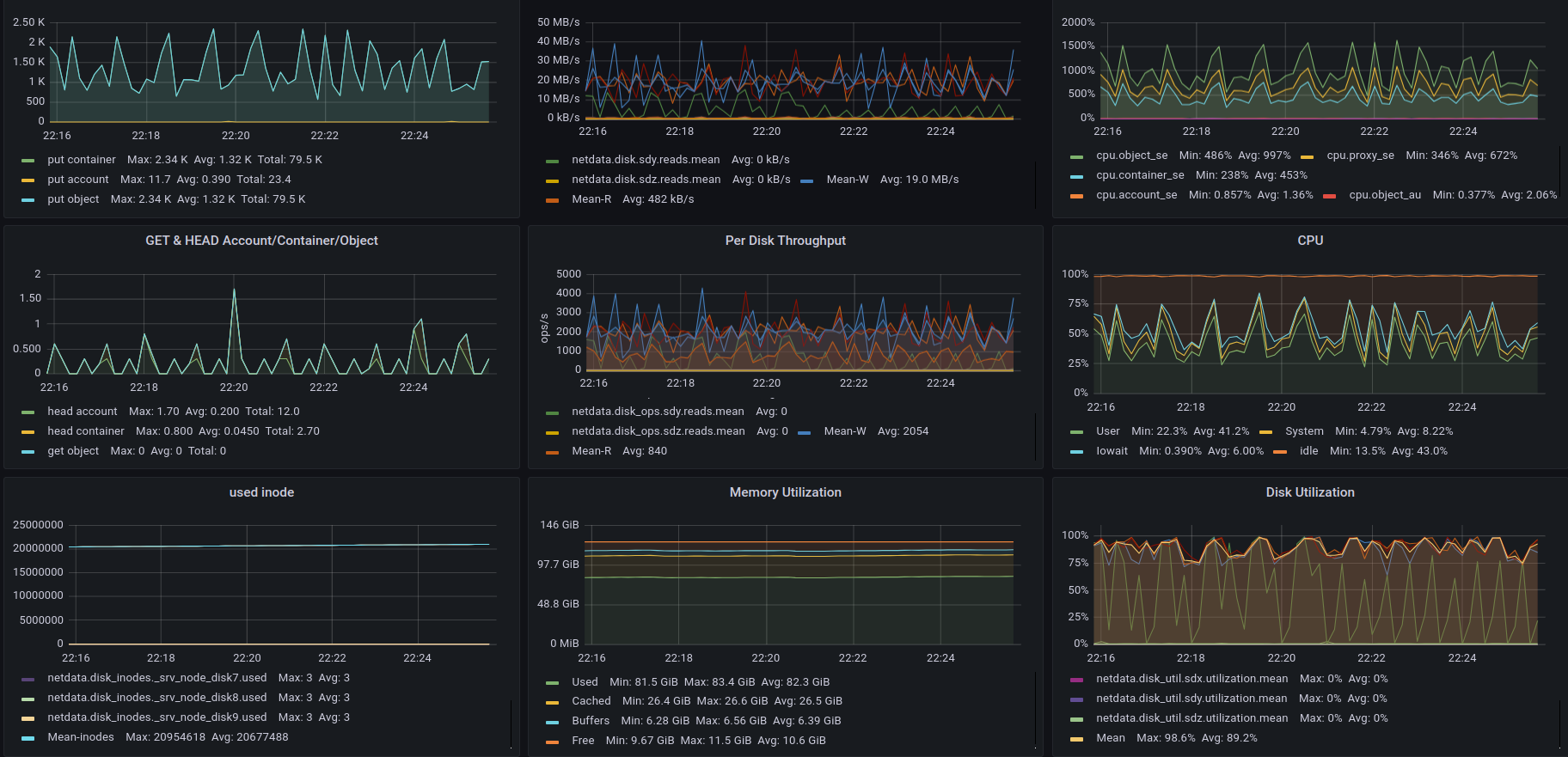The height and width of the screenshot is (757, 1568).
Task: Click the 'put object' legend color swatch
Action: tap(28, 200)
